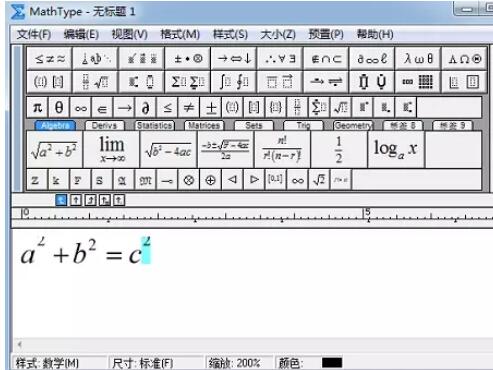Open the uppercase Greek letters palette
493x370 pixels.
pos(464,59)
